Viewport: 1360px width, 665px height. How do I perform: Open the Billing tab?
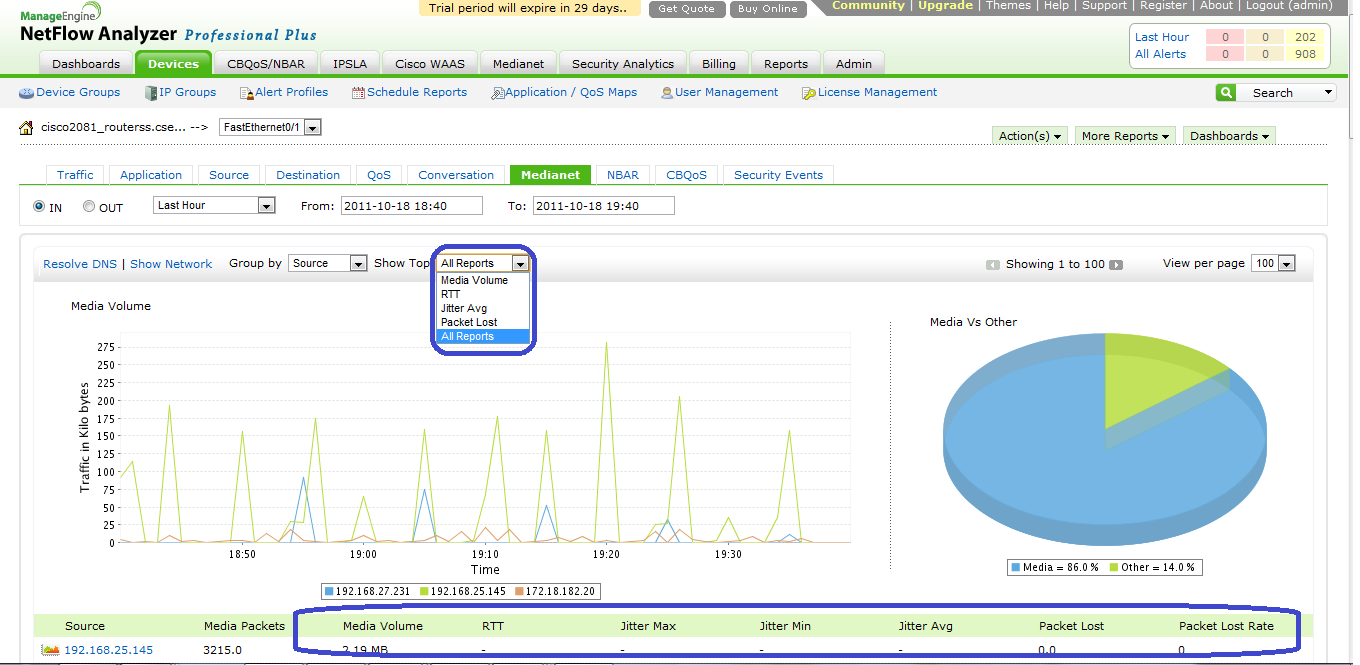[x=719, y=64]
